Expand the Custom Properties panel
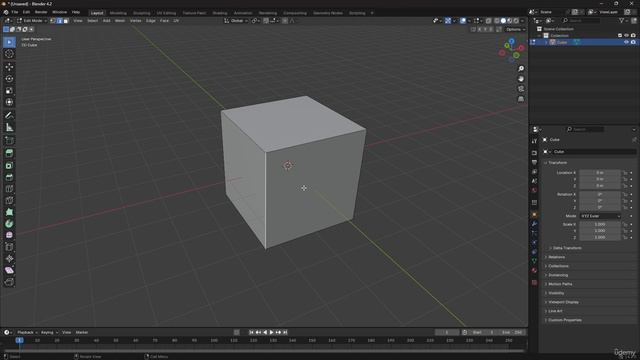 [564, 320]
